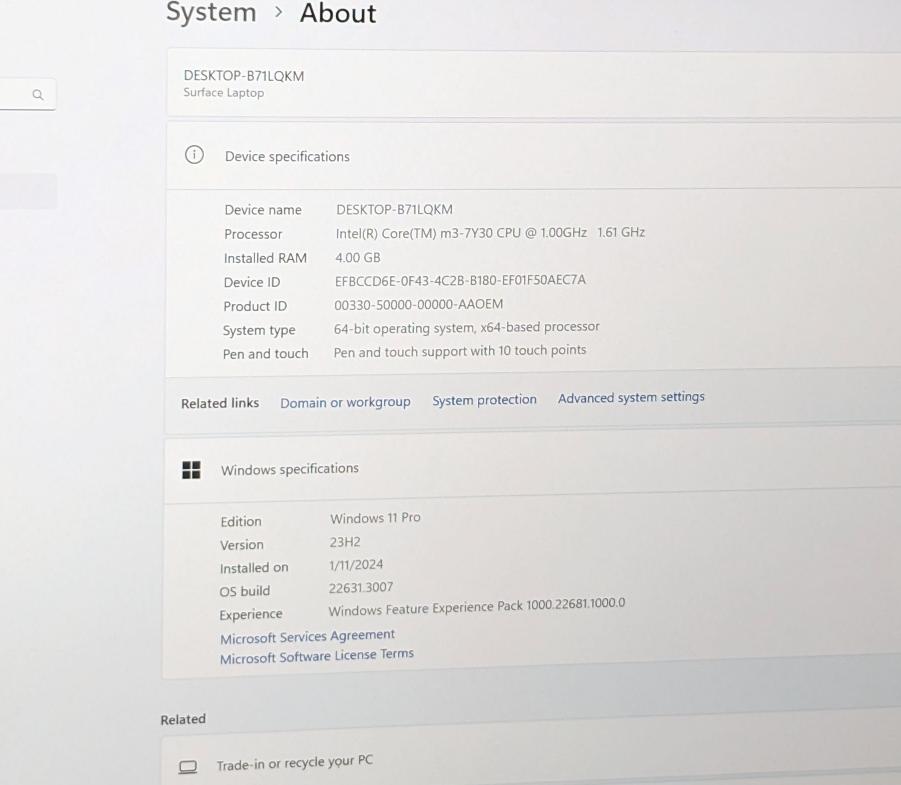This screenshot has height=785, width=901.
Task: Click the settings search input field
Action: tap(28, 94)
